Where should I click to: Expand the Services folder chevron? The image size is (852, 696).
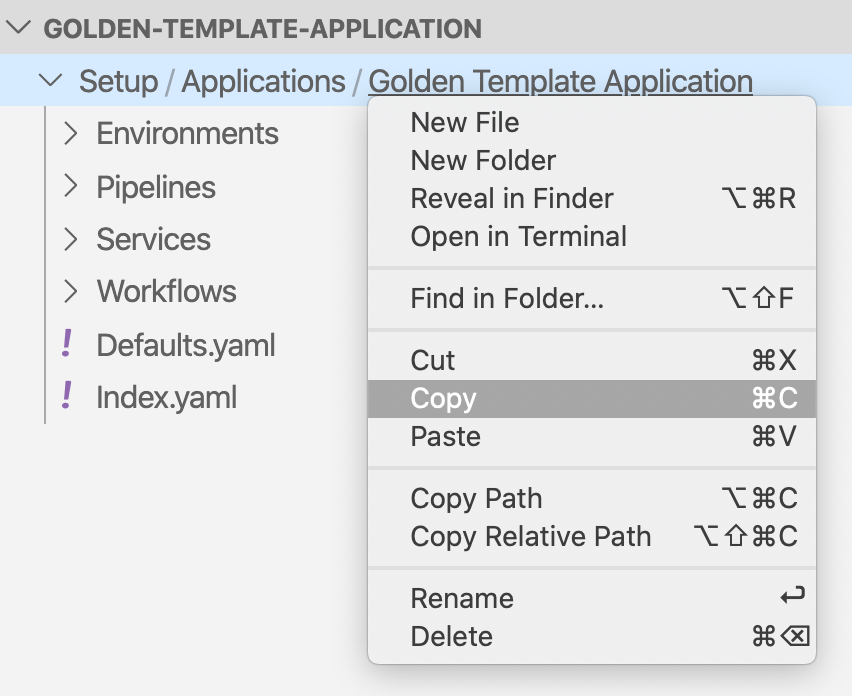coord(71,239)
